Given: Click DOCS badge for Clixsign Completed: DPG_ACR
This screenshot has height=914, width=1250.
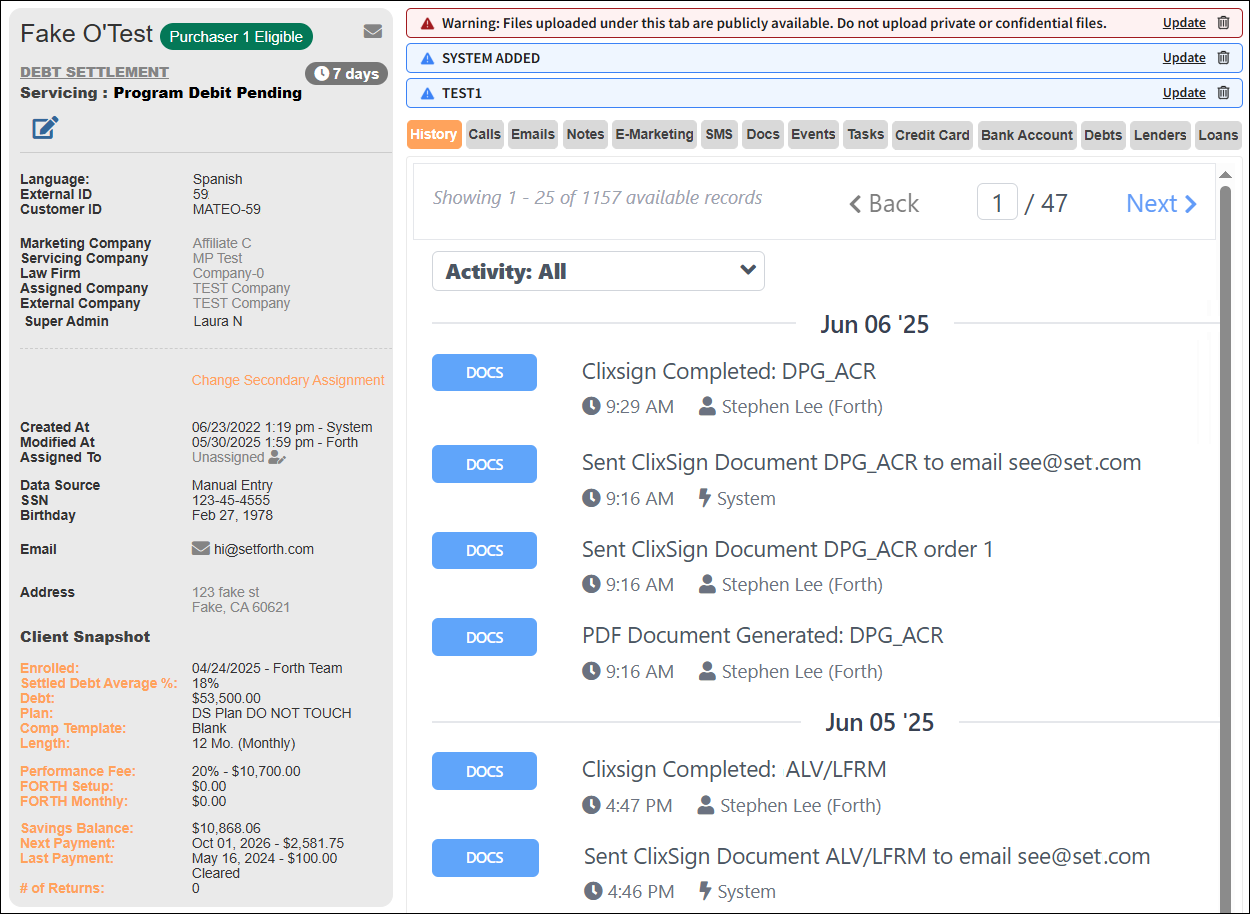Looking at the screenshot, I should pos(484,372).
